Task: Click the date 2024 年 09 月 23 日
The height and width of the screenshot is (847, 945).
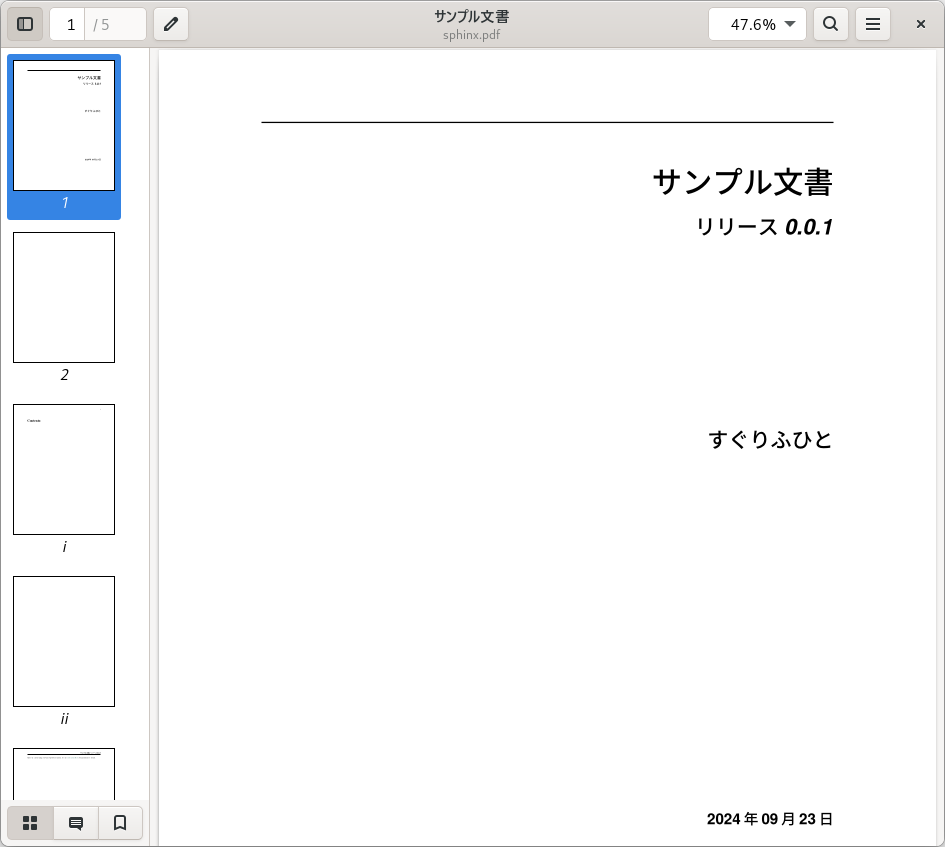Action: (x=770, y=819)
